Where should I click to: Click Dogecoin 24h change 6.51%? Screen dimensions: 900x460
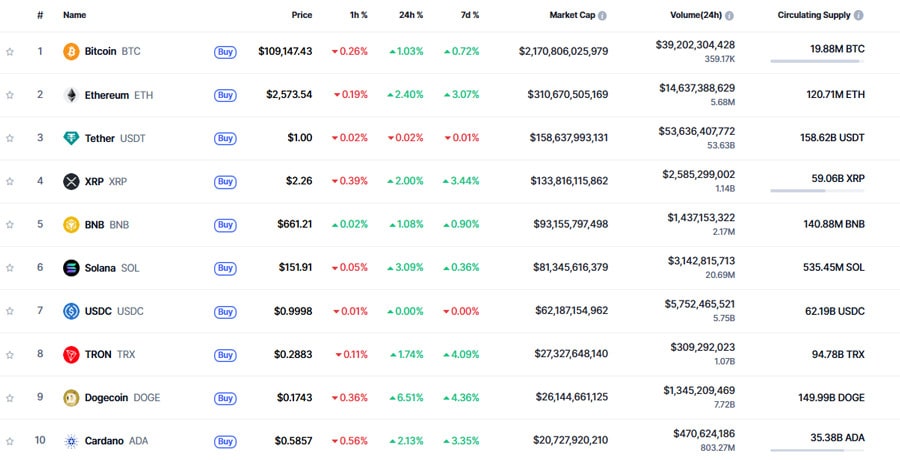(x=406, y=397)
